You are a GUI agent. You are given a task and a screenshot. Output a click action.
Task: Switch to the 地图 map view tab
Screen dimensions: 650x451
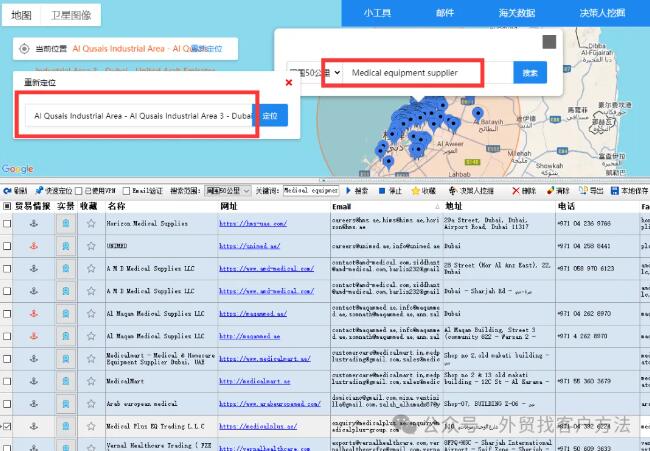click(x=21, y=15)
